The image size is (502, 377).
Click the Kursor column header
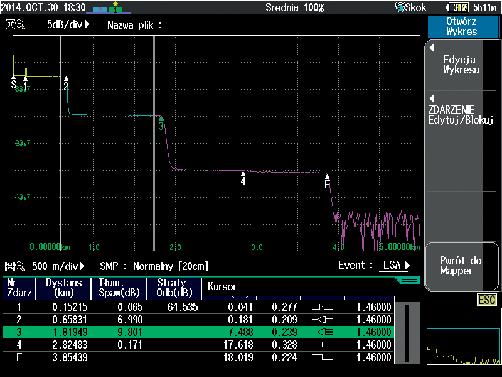tap(221, 287)
